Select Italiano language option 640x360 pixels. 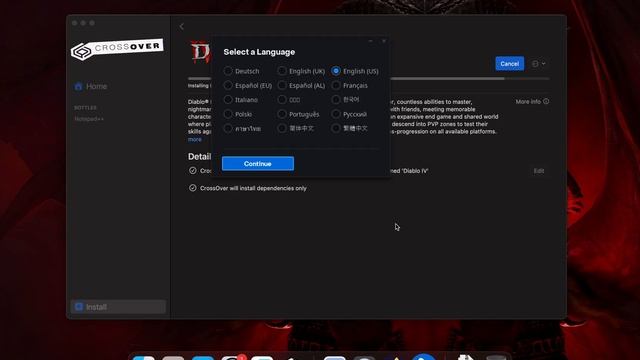click(241, 100)
